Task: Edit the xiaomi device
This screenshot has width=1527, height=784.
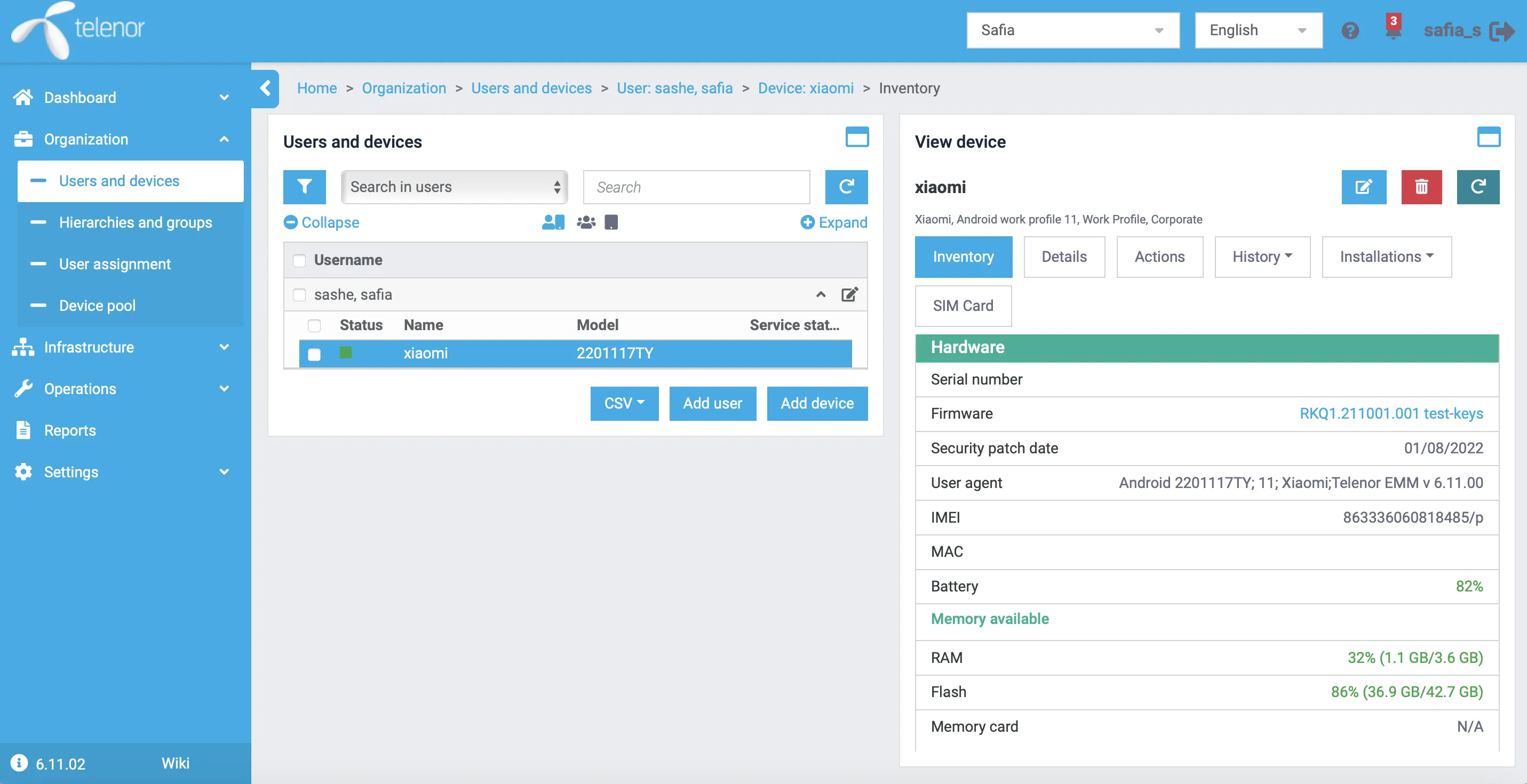Action: click(1363, 187)
